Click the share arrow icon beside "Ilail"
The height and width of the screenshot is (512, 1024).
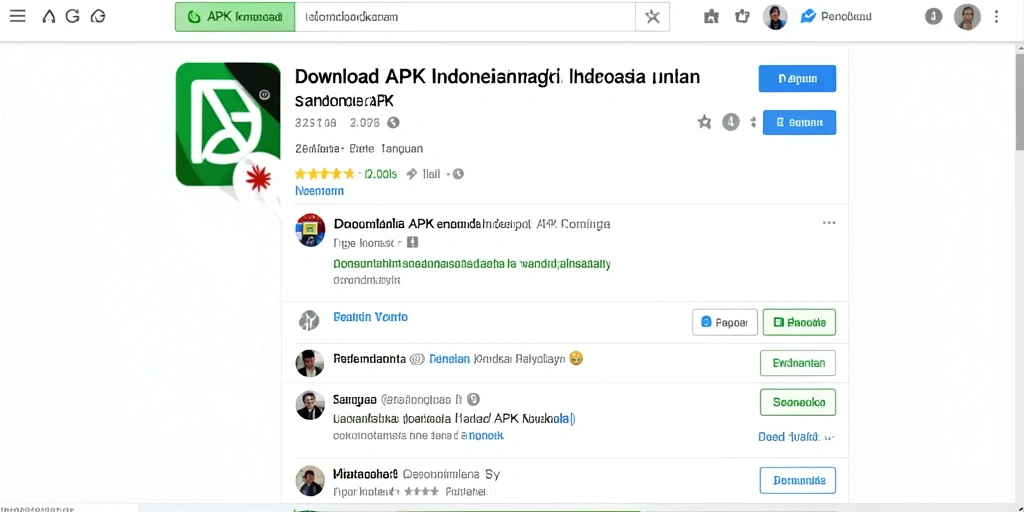(x=411, y=174)
